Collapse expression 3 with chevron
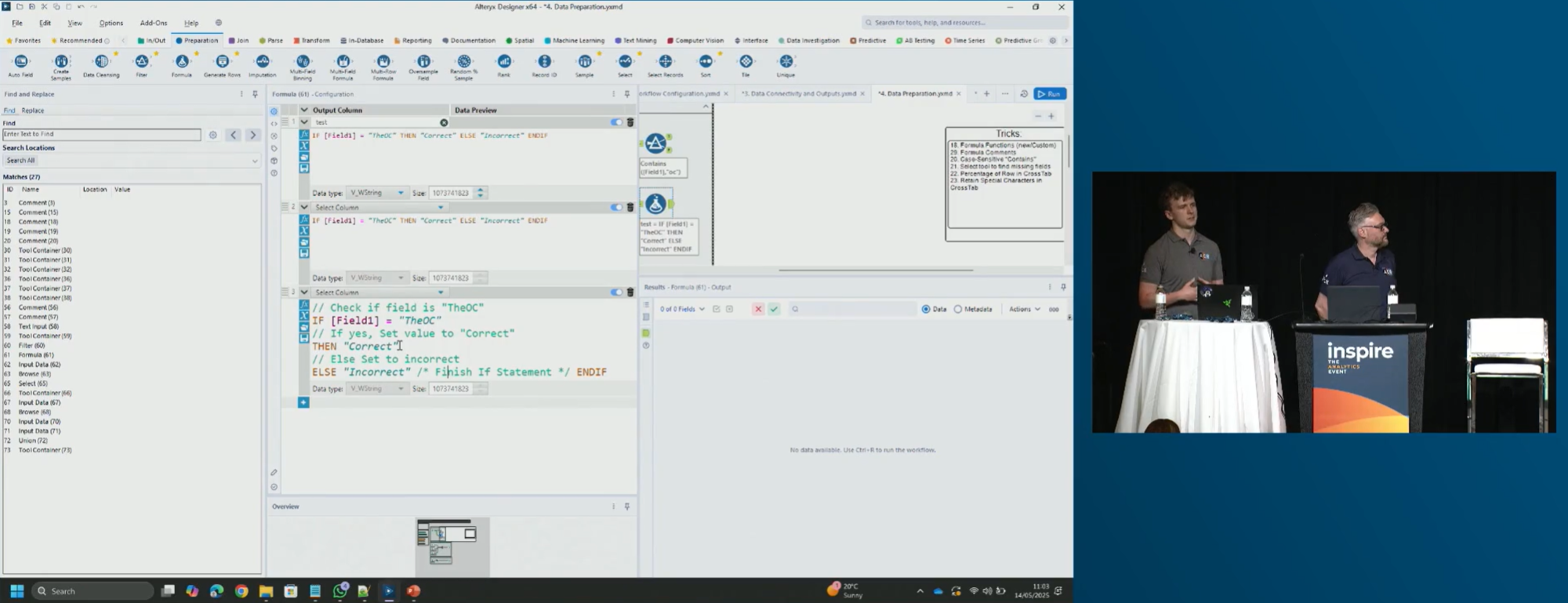The image size is (1568, 603). [x=304, y=292]
